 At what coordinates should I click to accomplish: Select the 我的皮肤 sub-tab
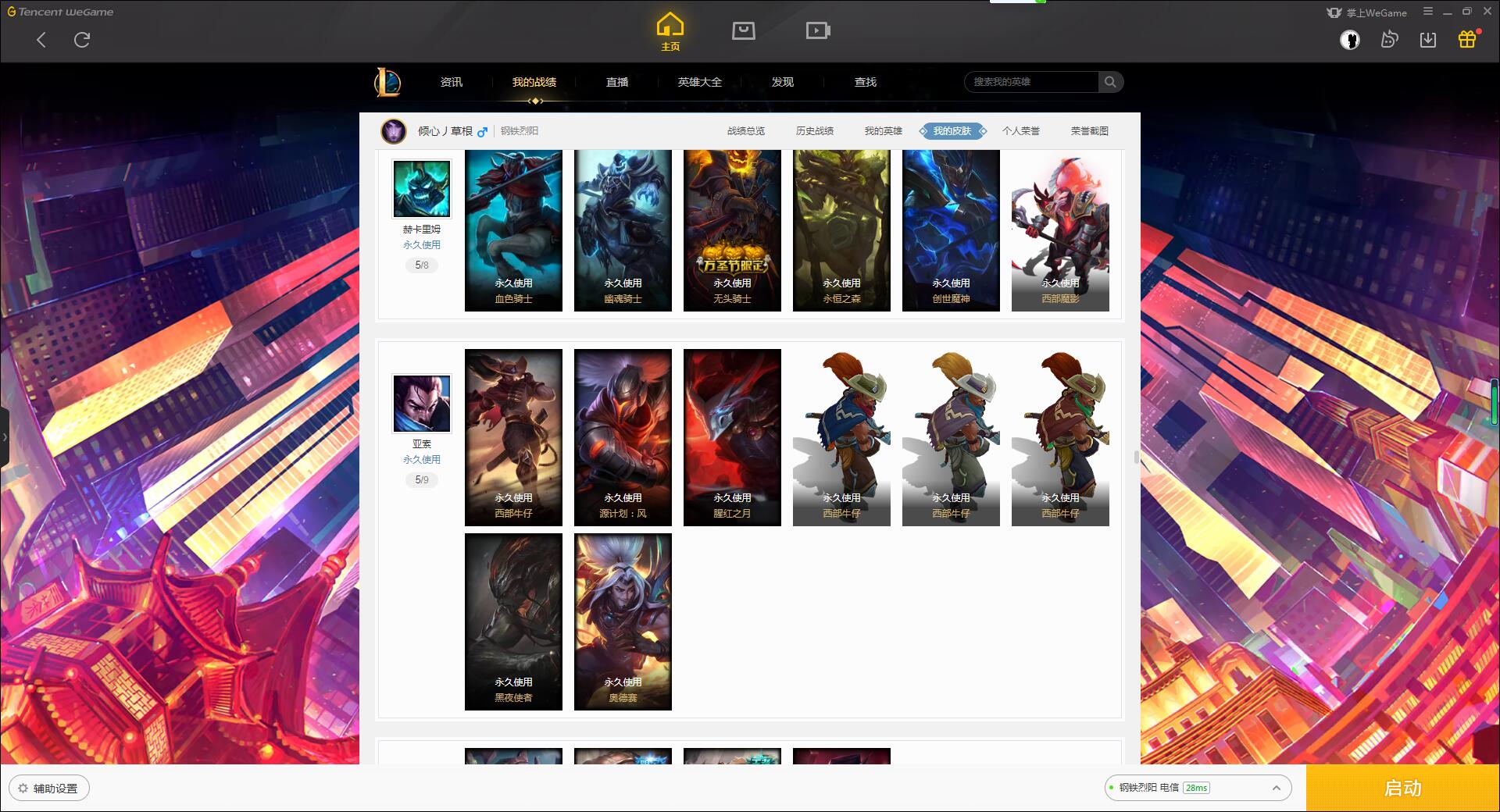(952, 131)
